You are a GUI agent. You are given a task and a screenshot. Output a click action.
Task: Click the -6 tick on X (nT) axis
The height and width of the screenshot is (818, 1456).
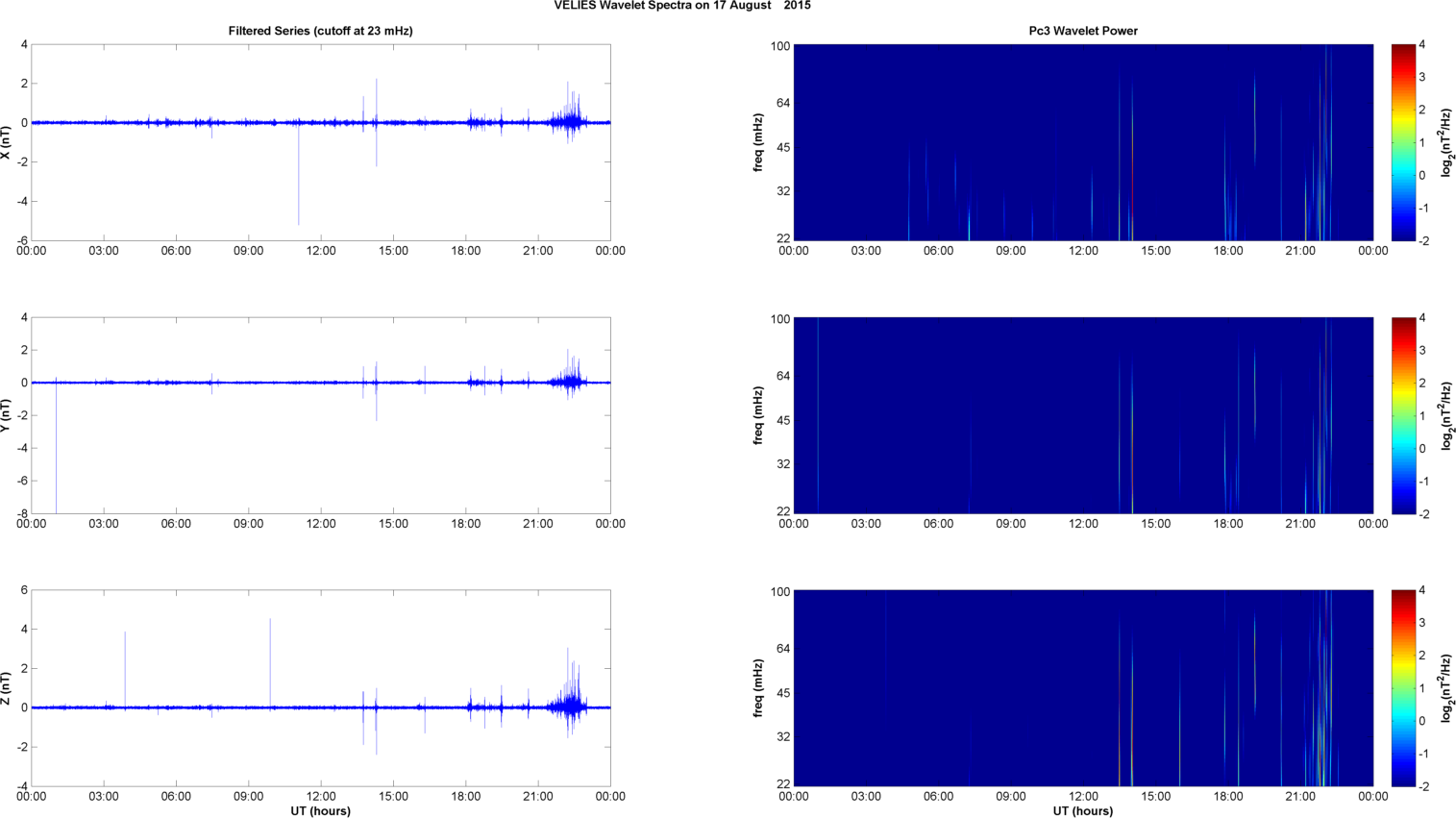click(21, 241)
